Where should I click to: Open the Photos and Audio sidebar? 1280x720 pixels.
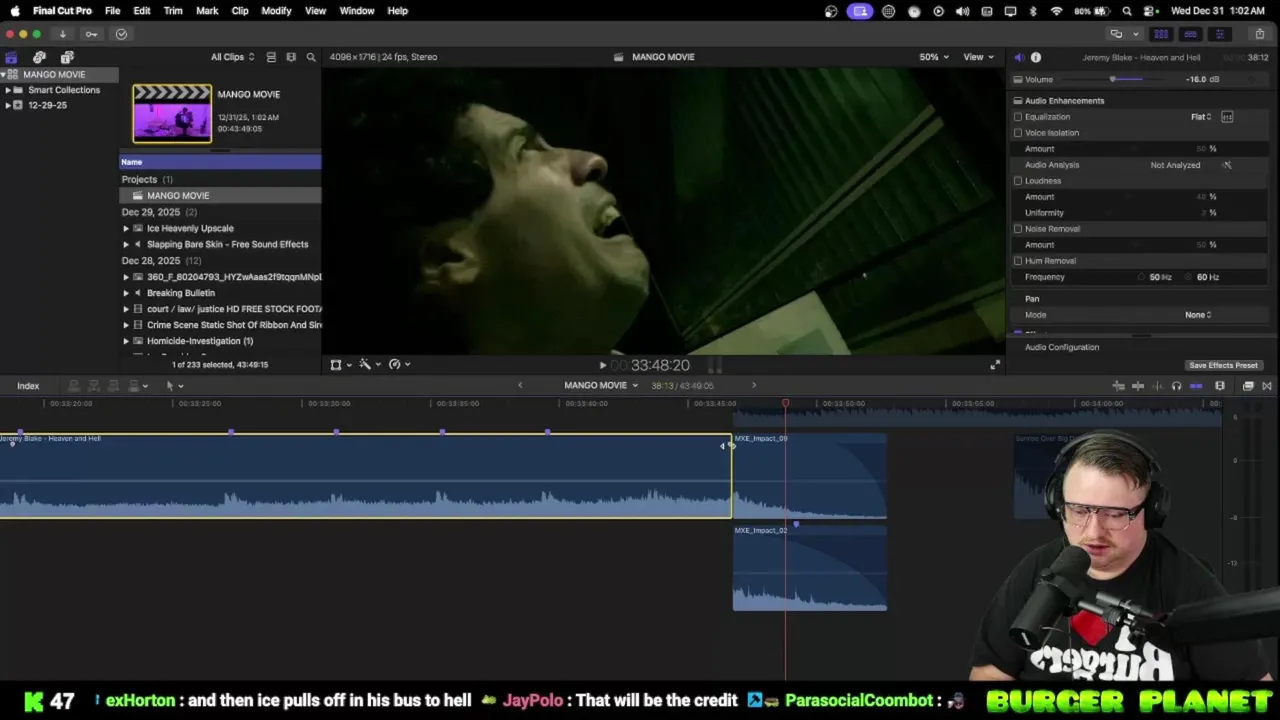tap(39, 57)
